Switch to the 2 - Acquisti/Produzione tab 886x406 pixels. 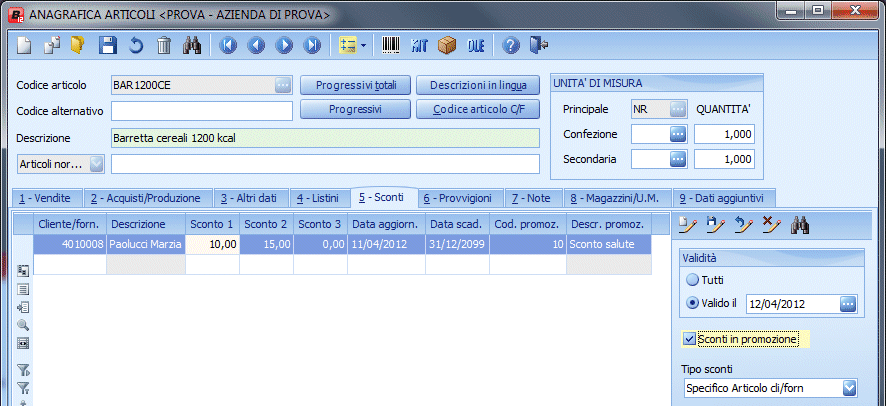coord(148,198)
